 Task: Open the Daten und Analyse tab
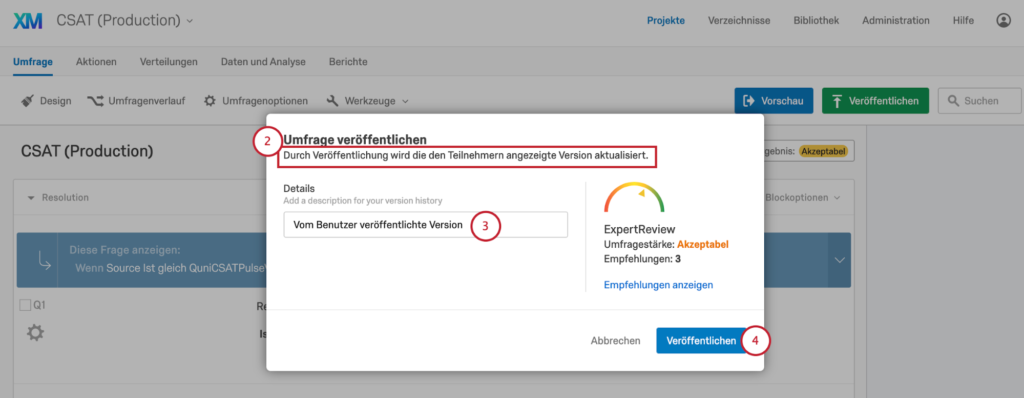coord(263,62)
